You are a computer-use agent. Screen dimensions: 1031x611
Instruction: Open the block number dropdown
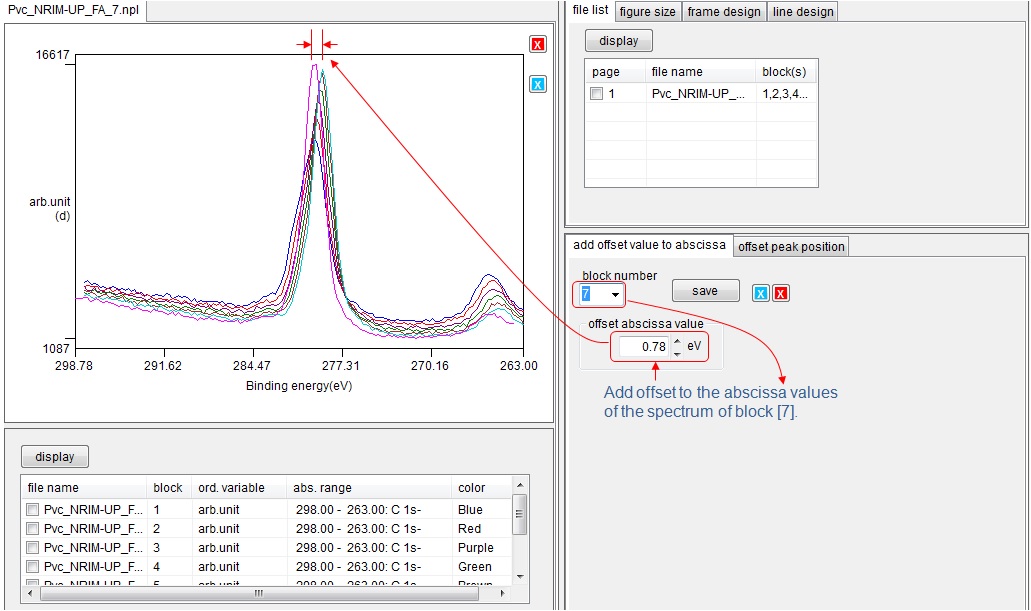click(615, 295)
